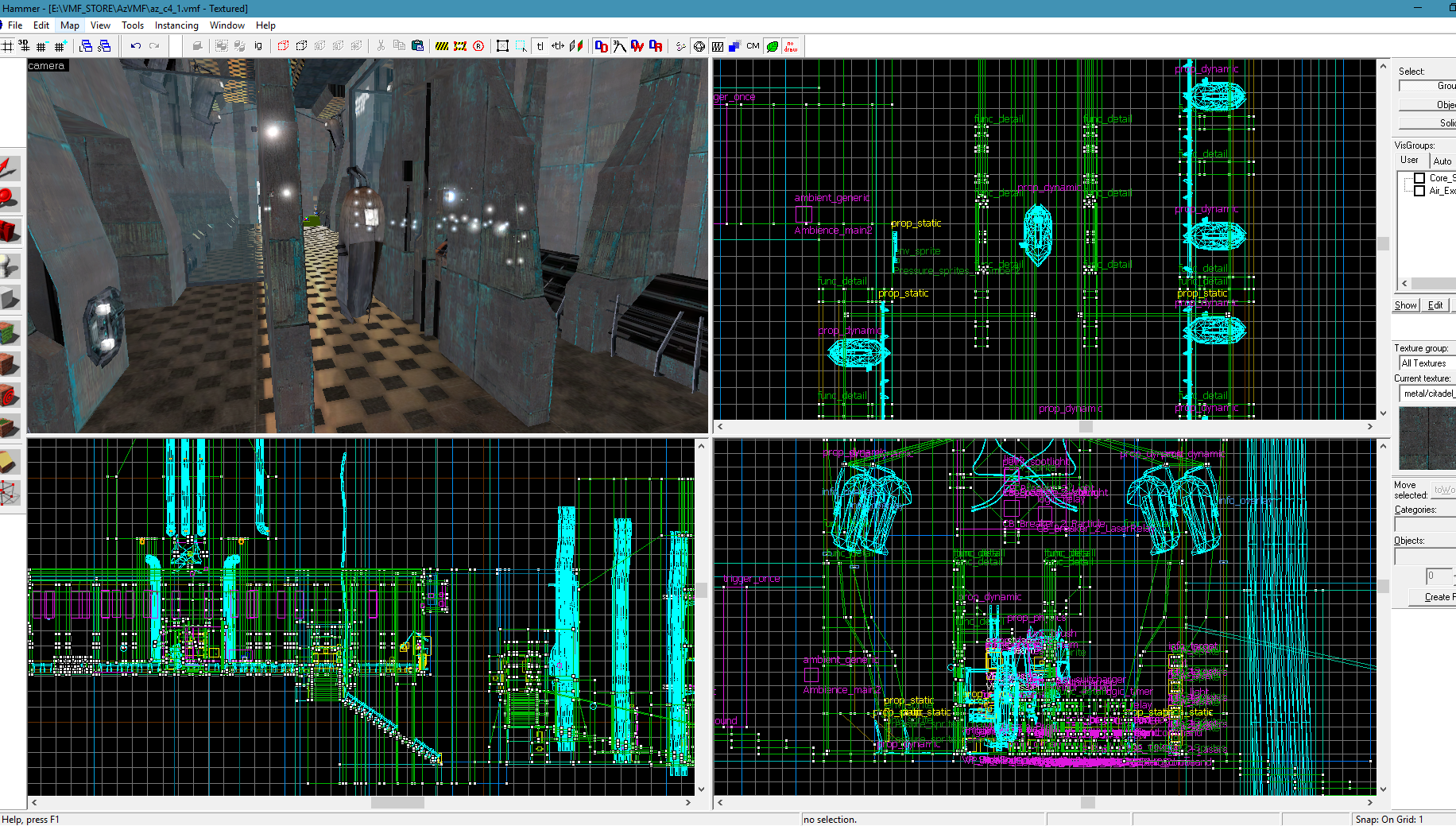This screenshot has height=826, width=1456.
Task: Open the Current texture dropdown
Action: [x=1427, y=394]
